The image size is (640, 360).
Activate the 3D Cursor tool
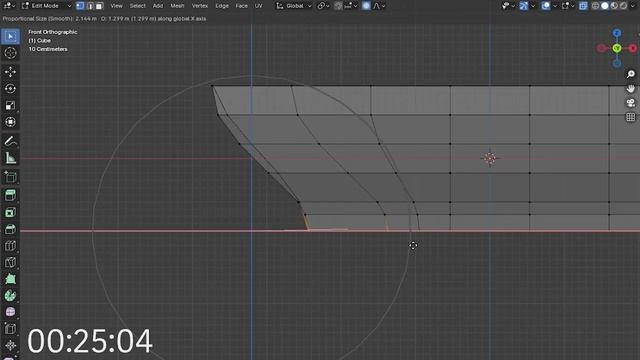coord(10,53)
